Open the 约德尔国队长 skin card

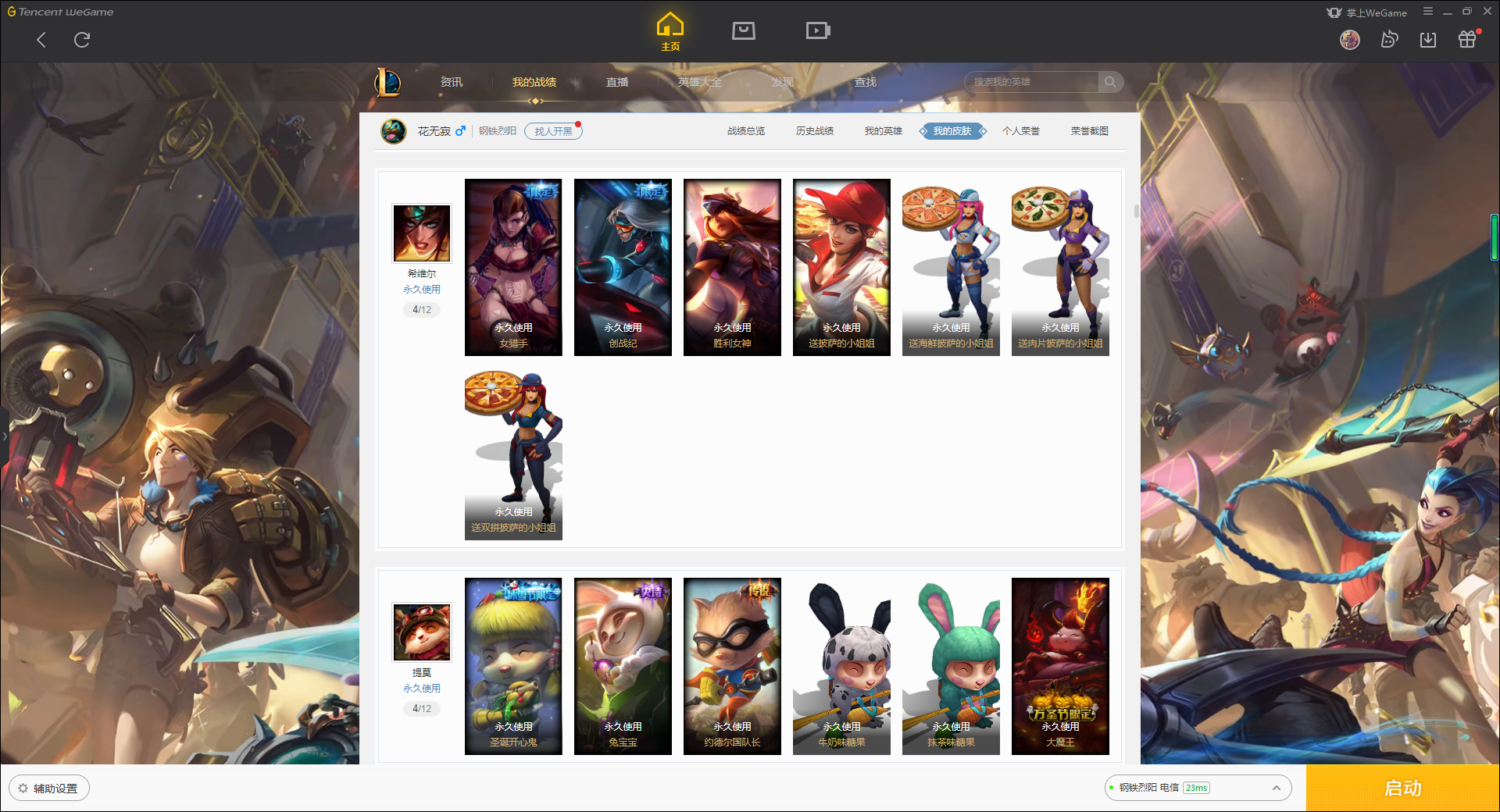tap(732, 666)
